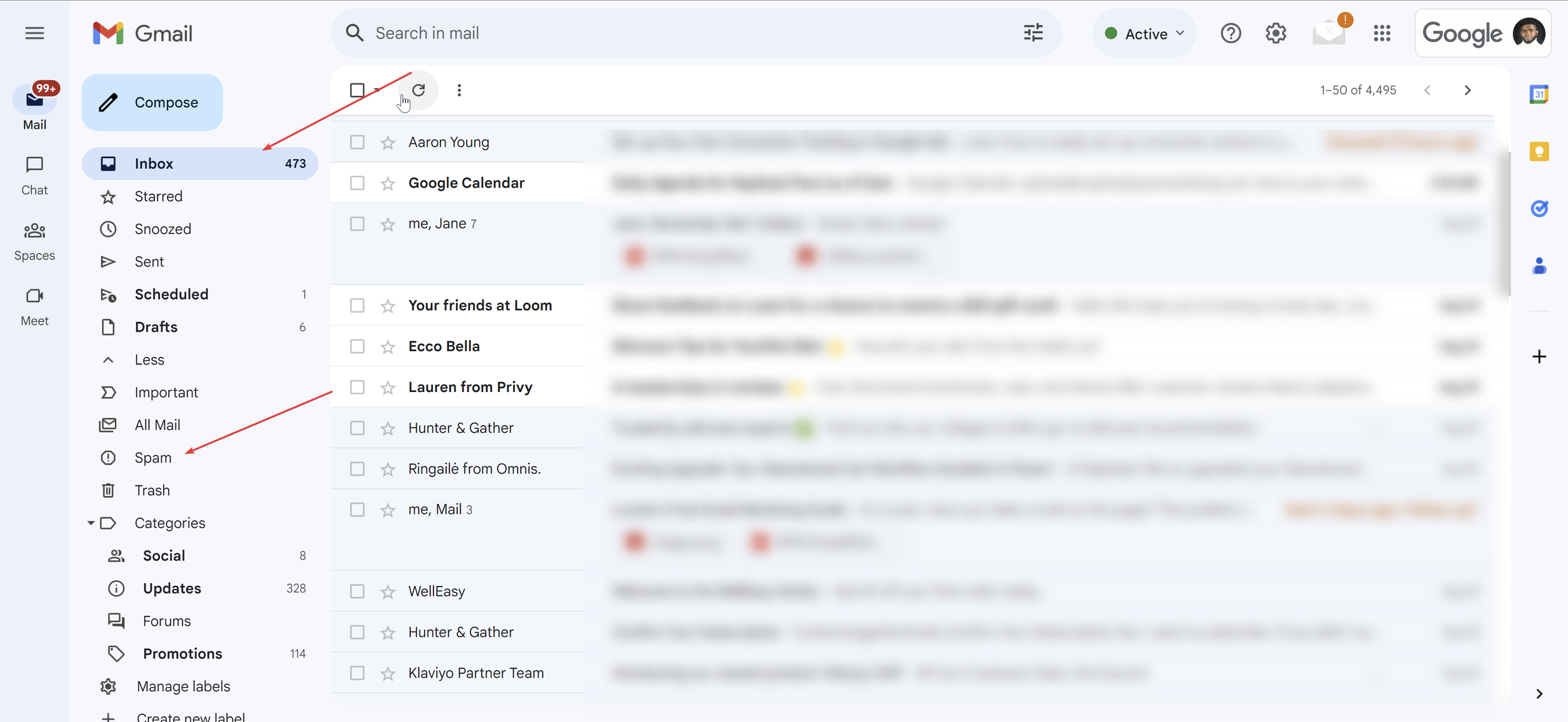Screen dimensions: 1568x722
Task: Open Google Calendar side panel icon
Action: [x=1539, y=95]
